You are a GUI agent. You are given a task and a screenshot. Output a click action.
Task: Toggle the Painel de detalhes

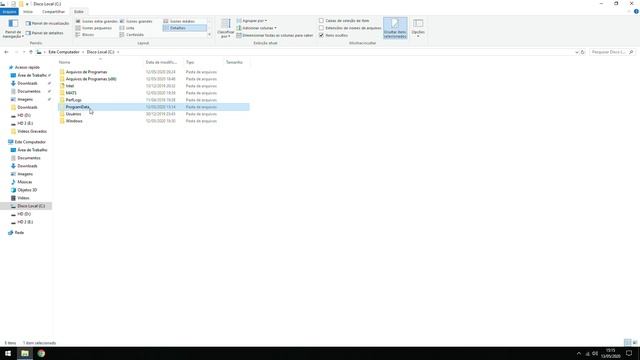(44, 33)
